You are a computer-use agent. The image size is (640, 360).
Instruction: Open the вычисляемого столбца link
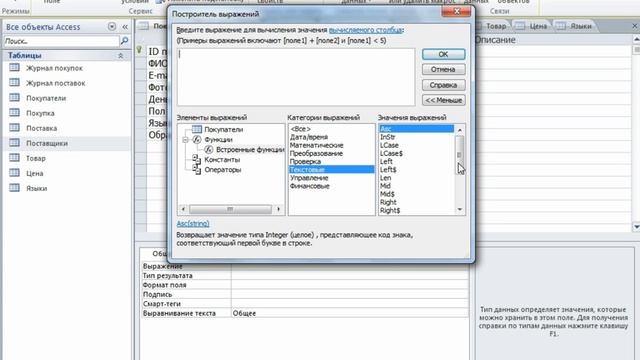[365, 30]
